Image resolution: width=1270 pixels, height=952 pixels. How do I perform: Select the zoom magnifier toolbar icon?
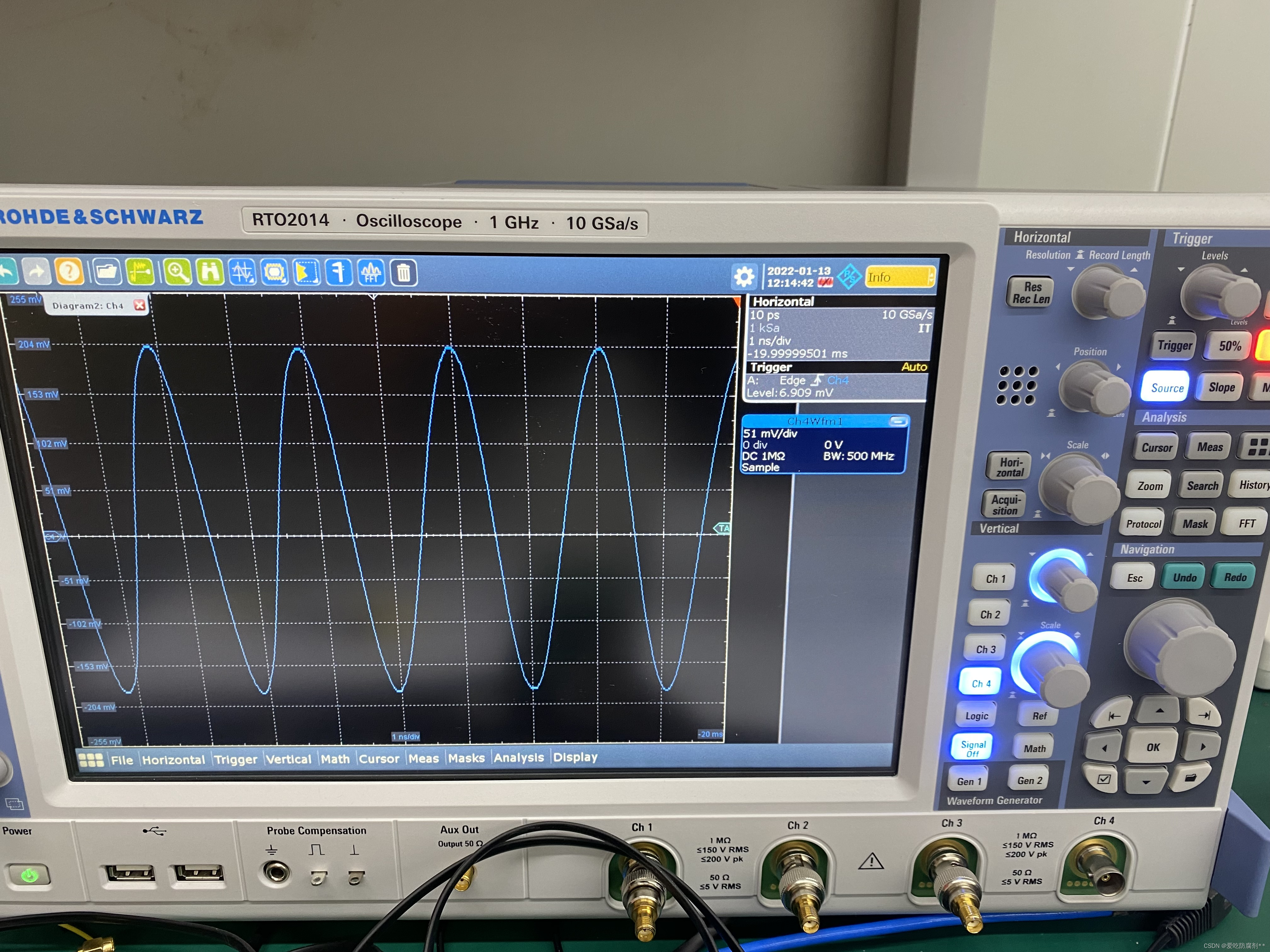click(x=177, y=271)
